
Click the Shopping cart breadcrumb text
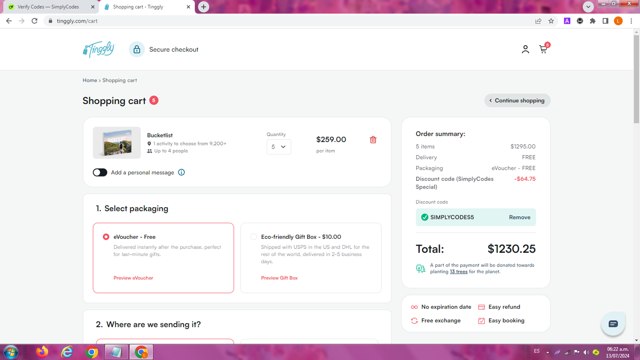click(120, 80)
